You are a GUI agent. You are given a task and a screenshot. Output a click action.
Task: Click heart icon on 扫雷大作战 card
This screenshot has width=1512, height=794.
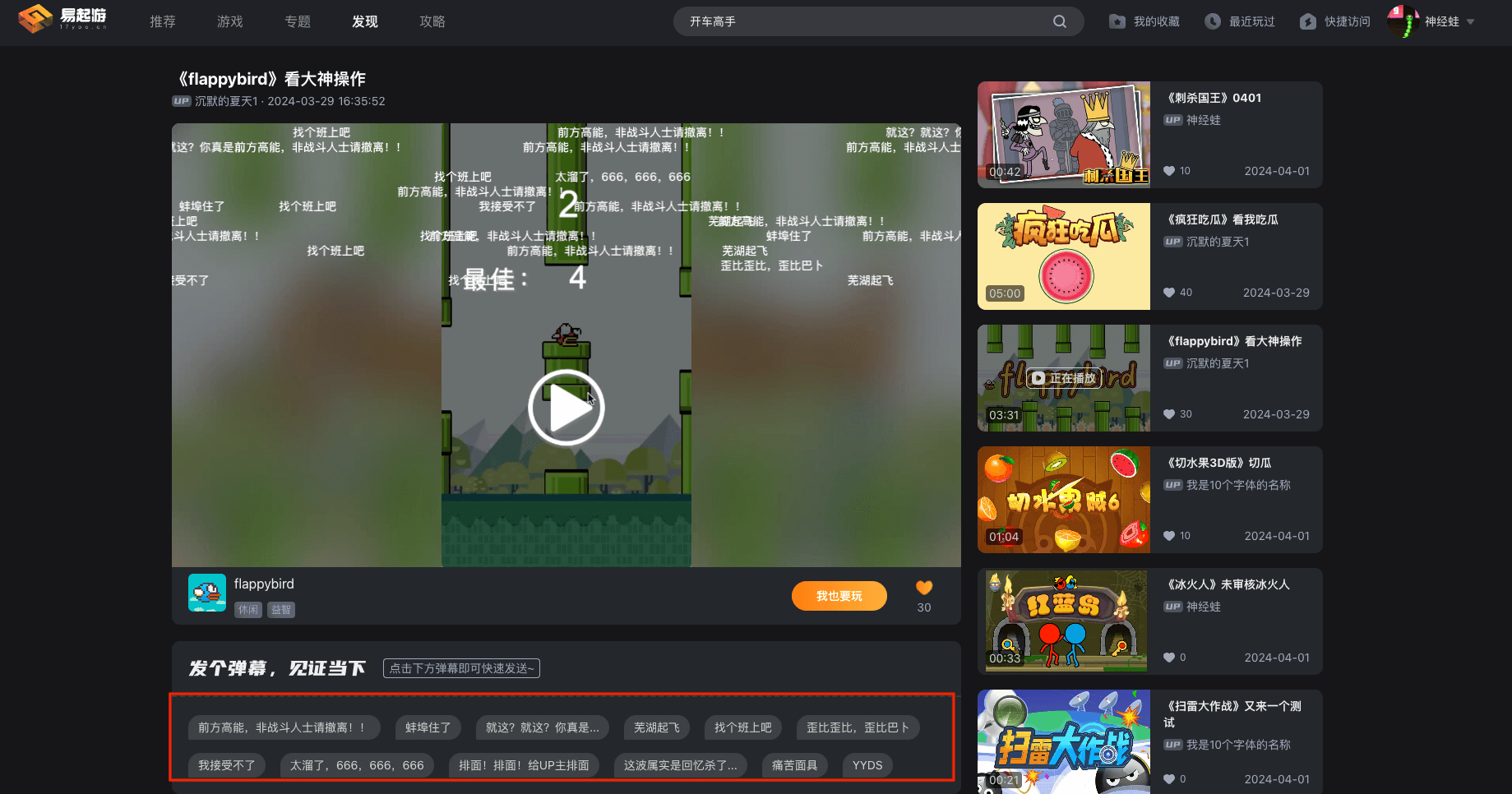1169,779
